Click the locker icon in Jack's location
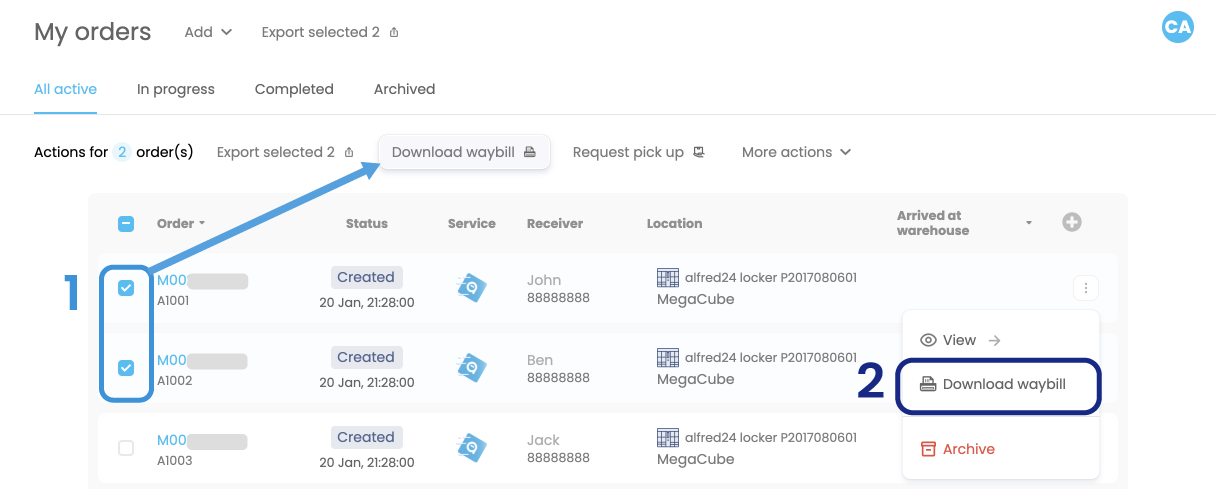This screenshot has width=1216, height=489. 668,437
